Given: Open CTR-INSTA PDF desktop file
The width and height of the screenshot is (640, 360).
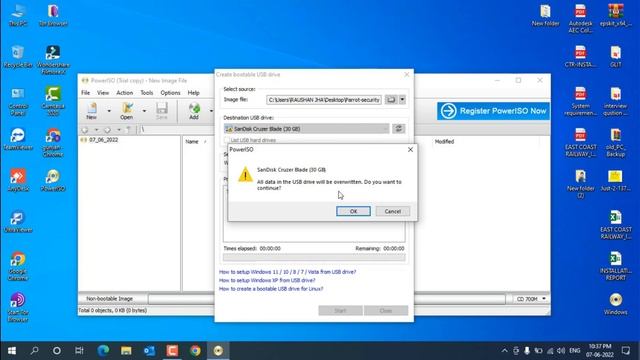Looking at the screenshot, I should [580, 56].
